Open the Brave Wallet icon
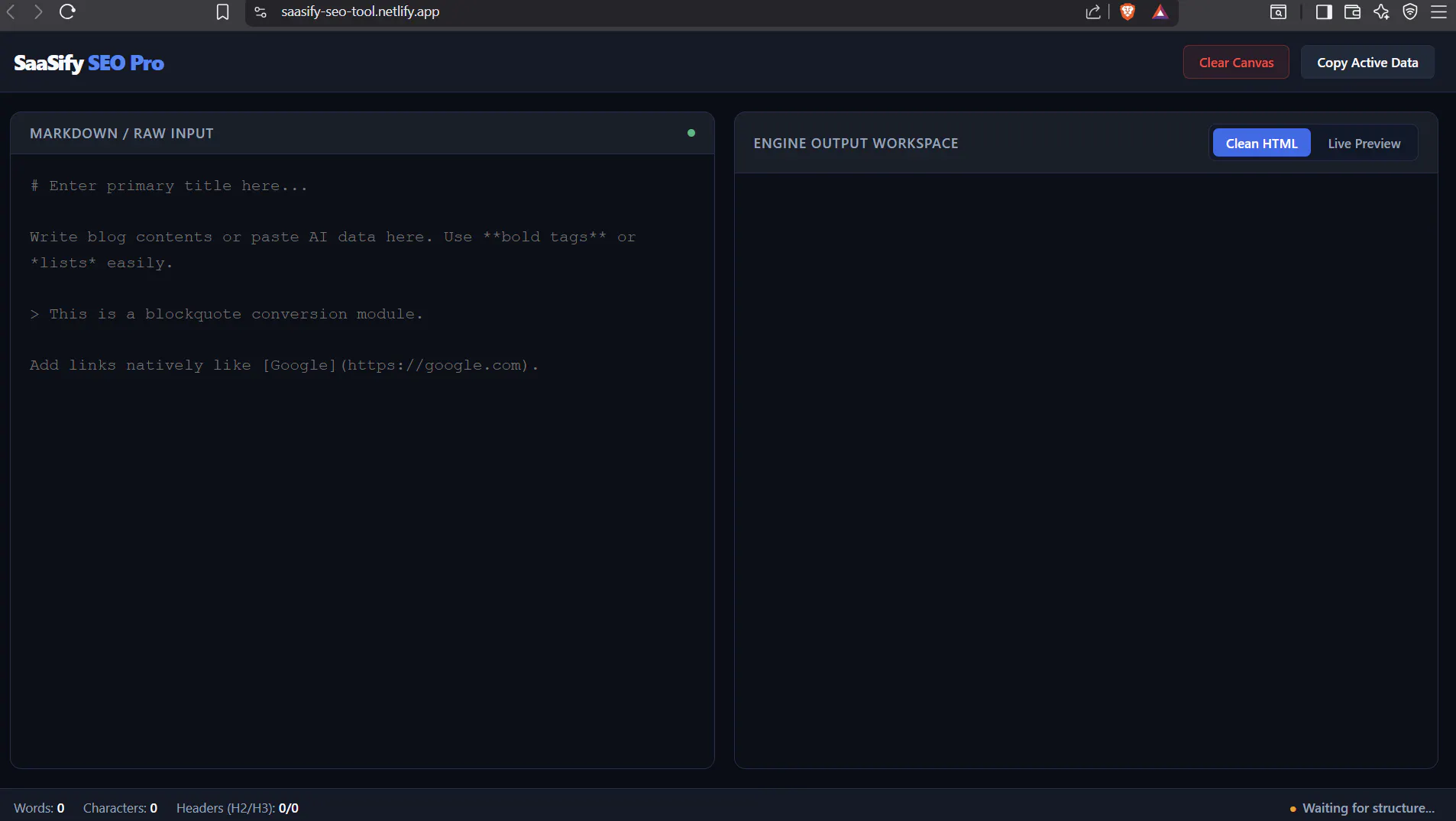 coord(1352,11)
